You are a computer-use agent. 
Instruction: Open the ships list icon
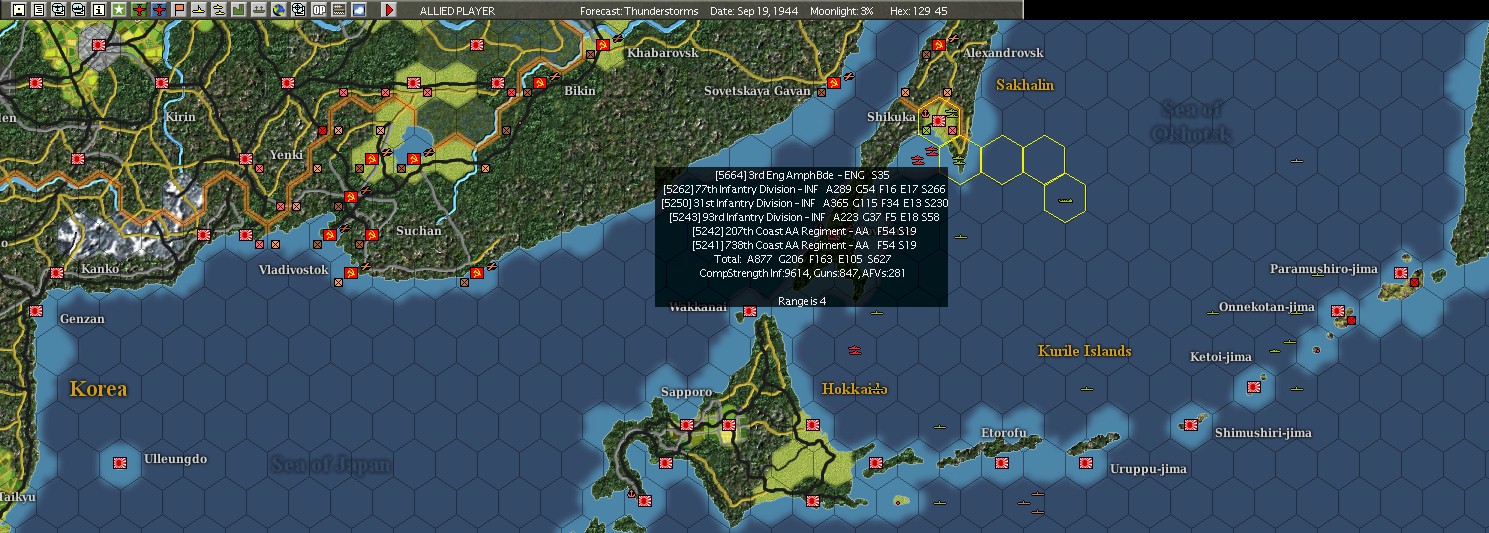(79, 10)
